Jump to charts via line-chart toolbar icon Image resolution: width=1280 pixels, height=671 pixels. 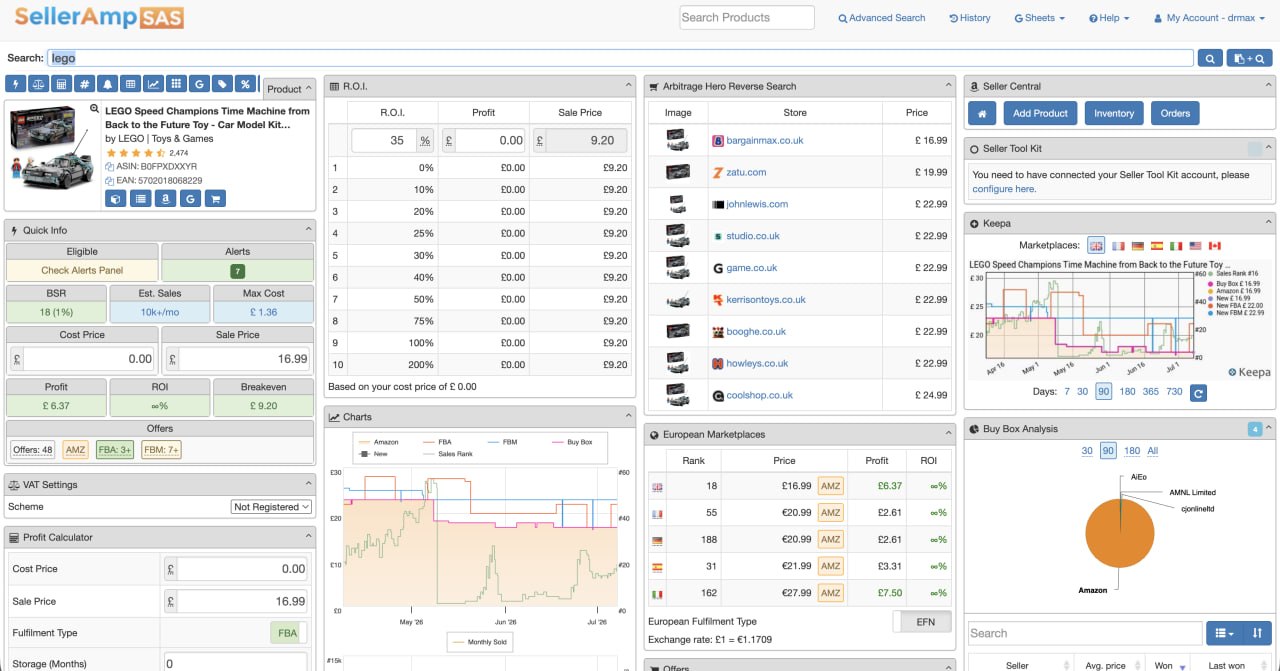click(x=154, y=84)
